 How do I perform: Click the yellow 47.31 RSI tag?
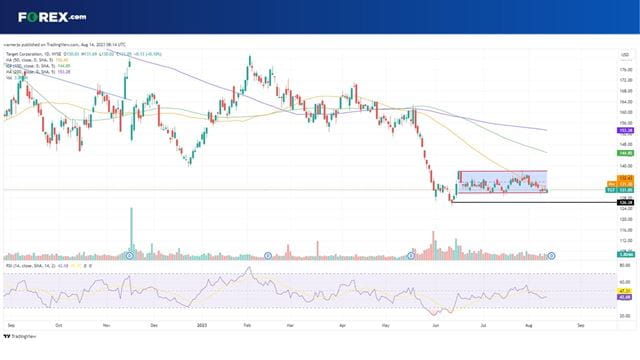(x=625, y=291)
